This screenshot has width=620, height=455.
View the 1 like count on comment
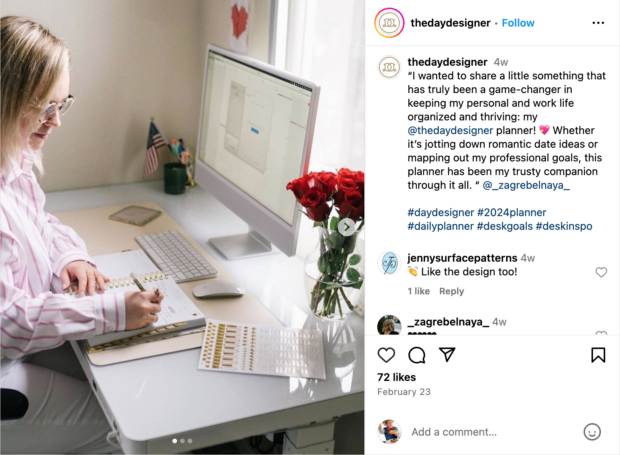pos(418,291)
